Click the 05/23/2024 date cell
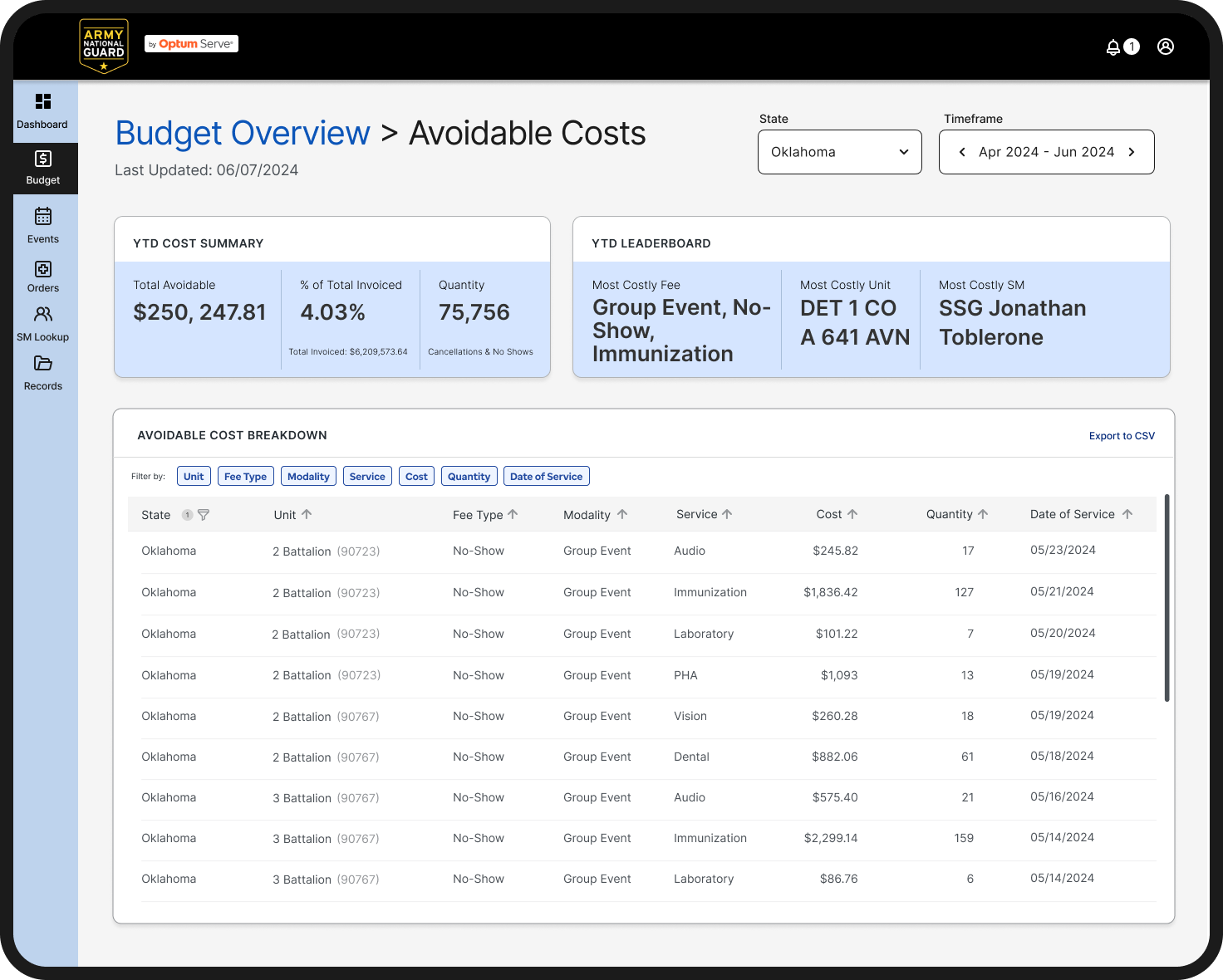The image size is (1223, 980). tap(1063, 550)
